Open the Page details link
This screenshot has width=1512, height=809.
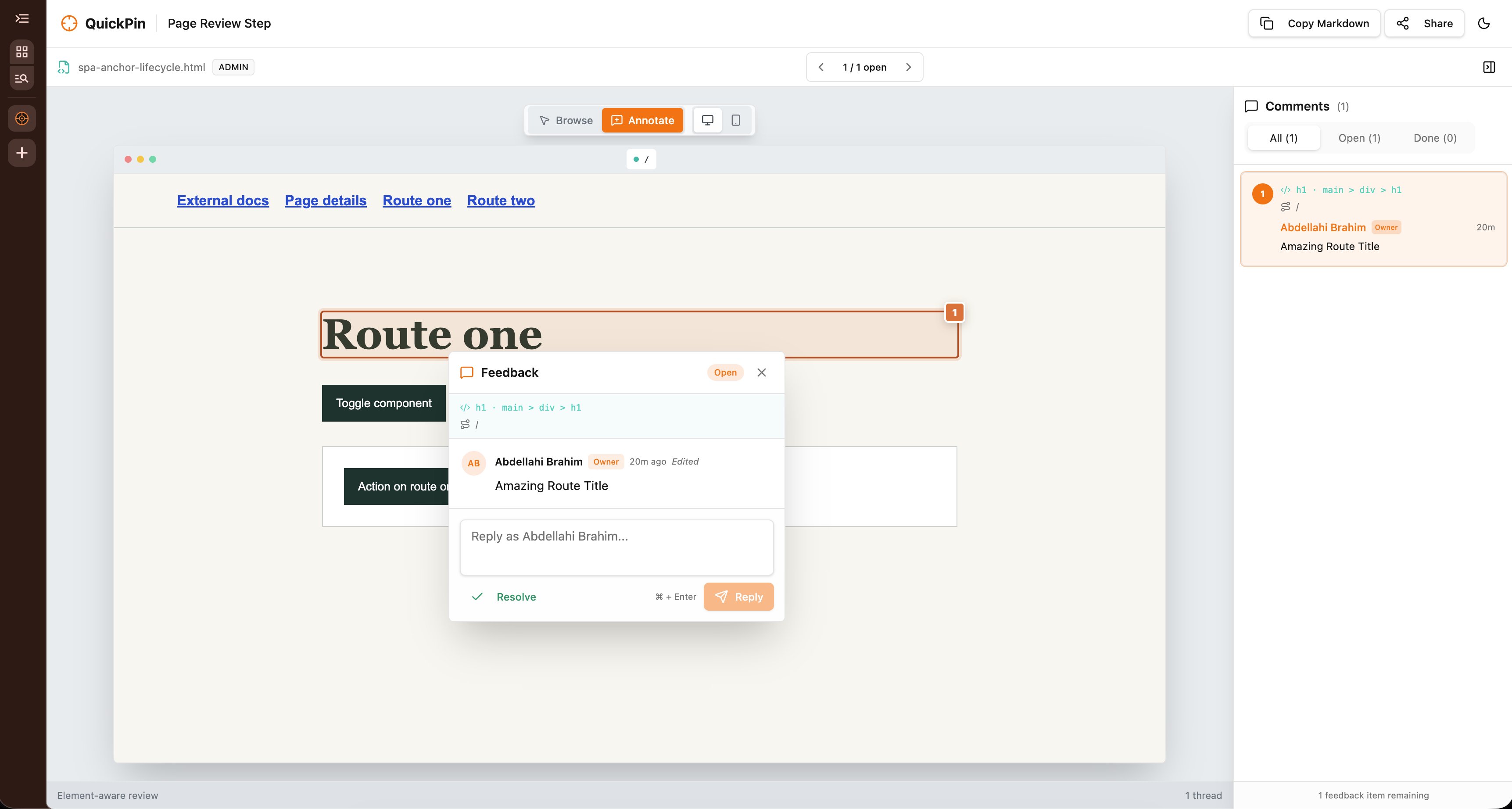point(326,201)
